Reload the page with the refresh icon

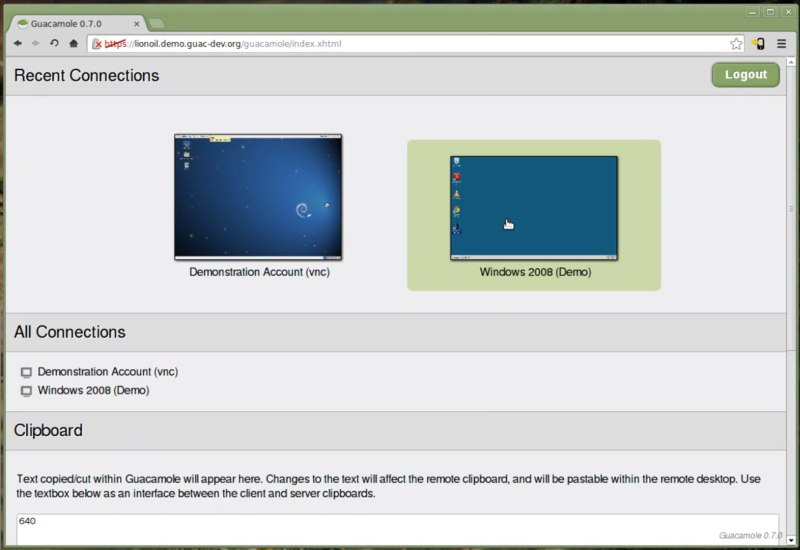[54, 43]
